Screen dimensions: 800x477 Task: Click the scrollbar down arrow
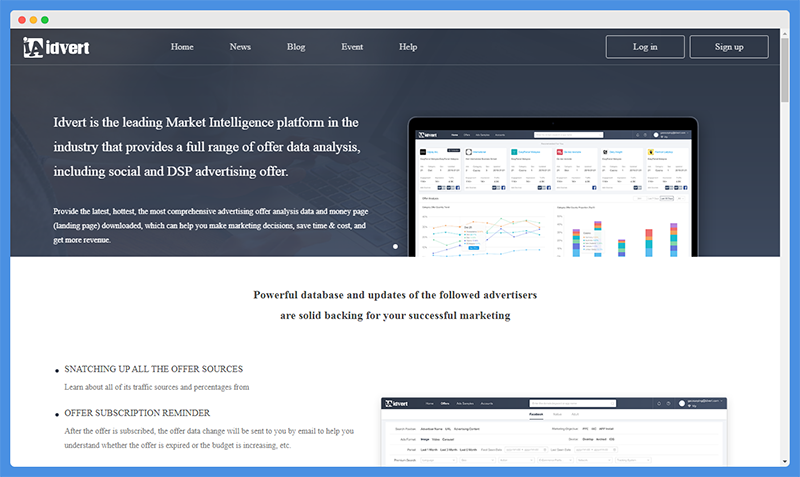pyautogui.click(x=785, y=462)
